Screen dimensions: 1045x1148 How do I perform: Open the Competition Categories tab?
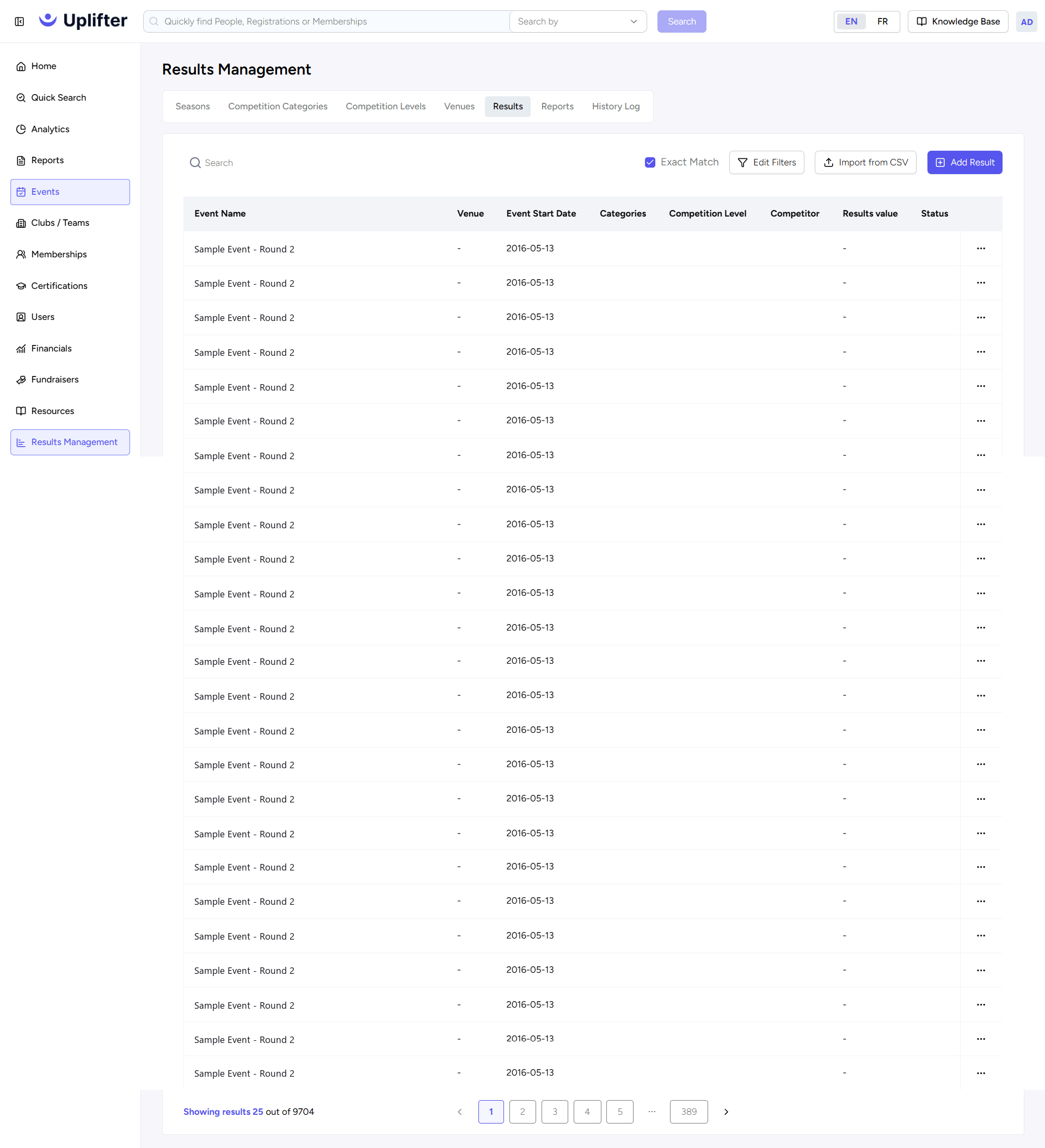(x=278, y=107)
